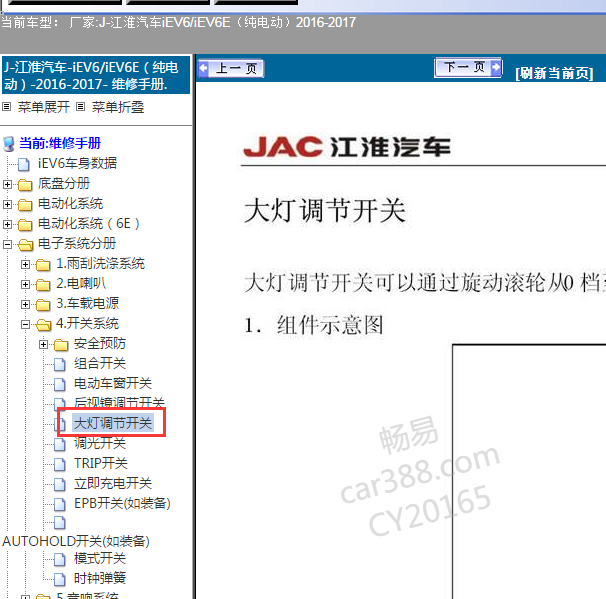Open the 组合开关 page

tap(100, 364)
